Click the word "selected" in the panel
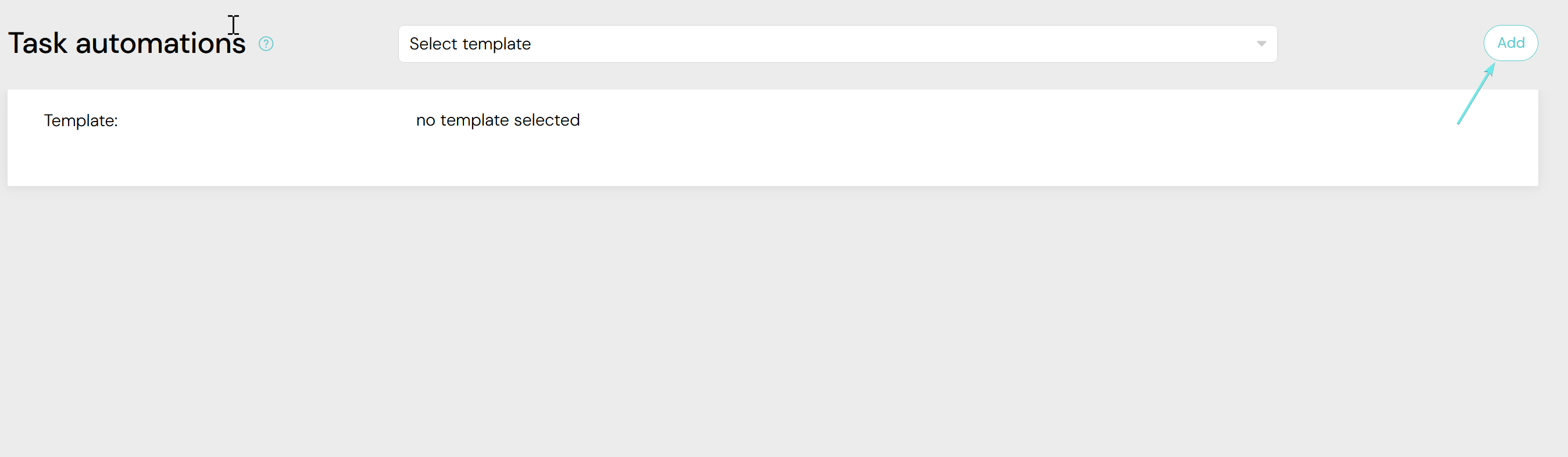The image size is (1568, 457). tap(547, 120)
